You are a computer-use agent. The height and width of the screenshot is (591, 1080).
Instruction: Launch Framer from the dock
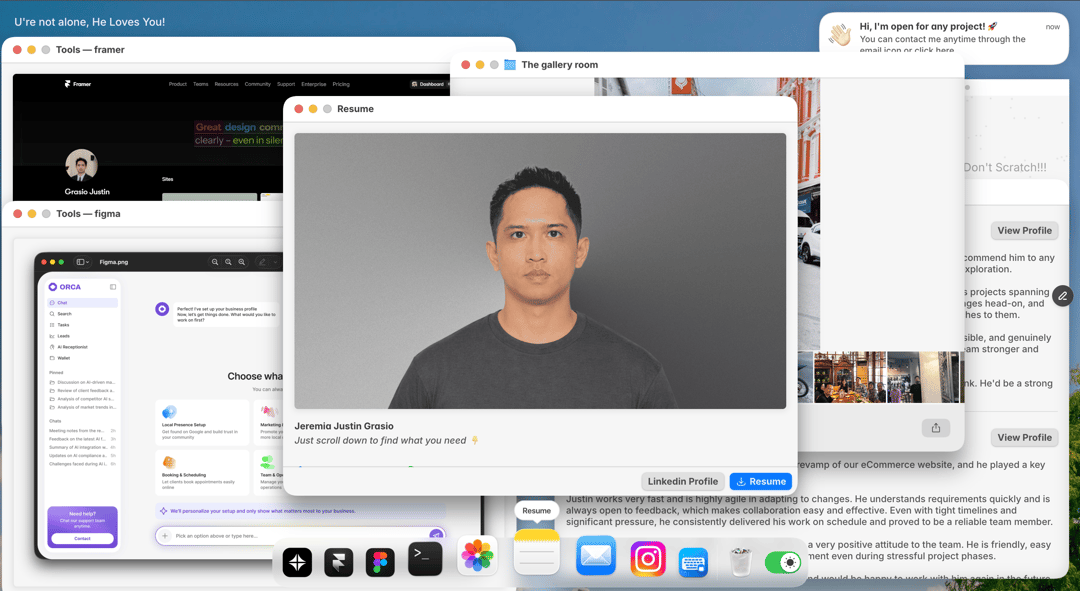pyautogui.click(x=338, y=562)
